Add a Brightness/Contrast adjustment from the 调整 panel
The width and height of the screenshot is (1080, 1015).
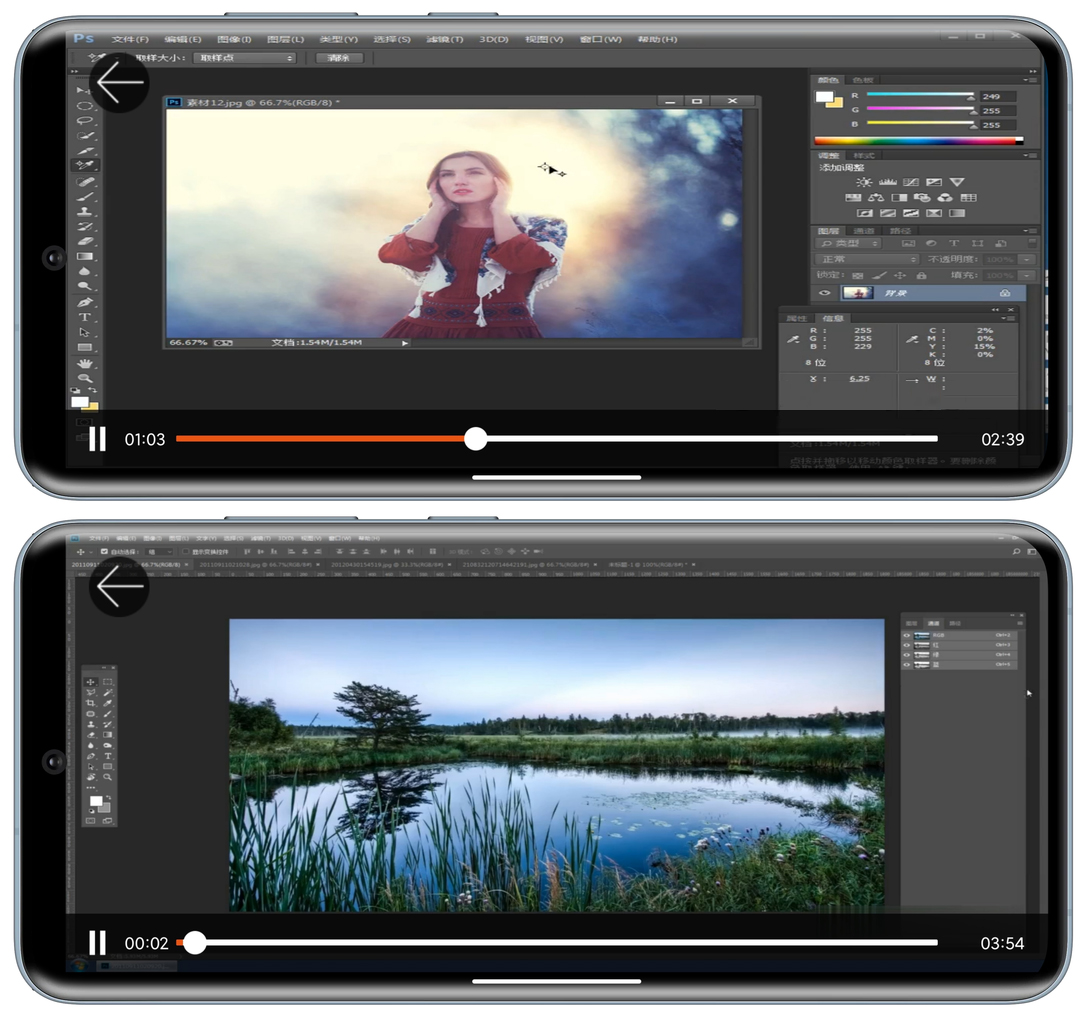(x=864, y=182)
